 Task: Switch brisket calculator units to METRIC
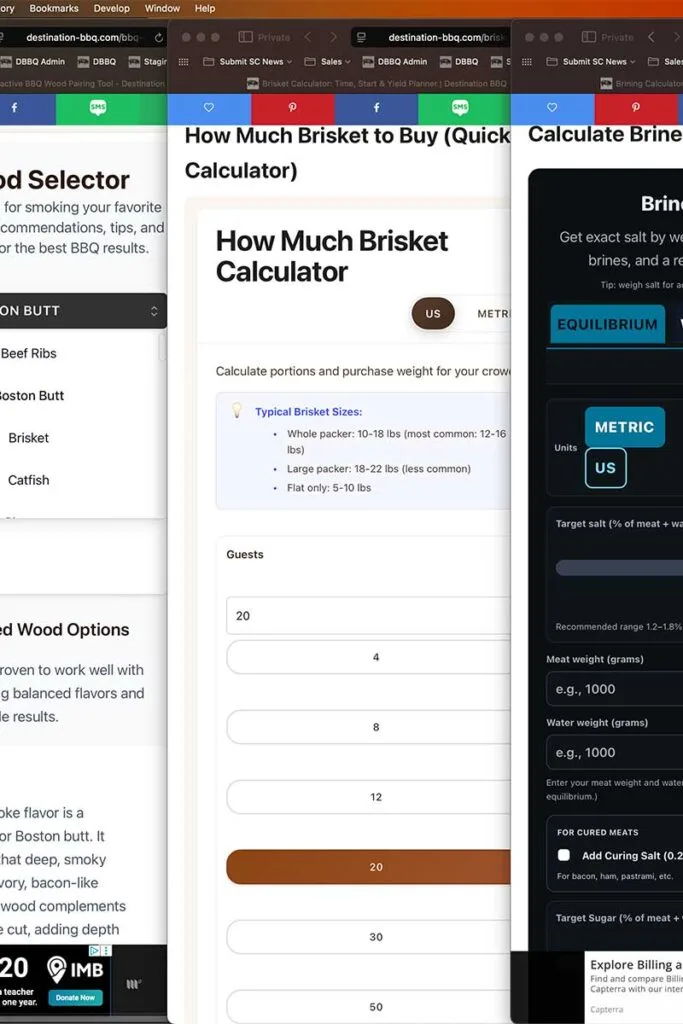coord(497,313)
